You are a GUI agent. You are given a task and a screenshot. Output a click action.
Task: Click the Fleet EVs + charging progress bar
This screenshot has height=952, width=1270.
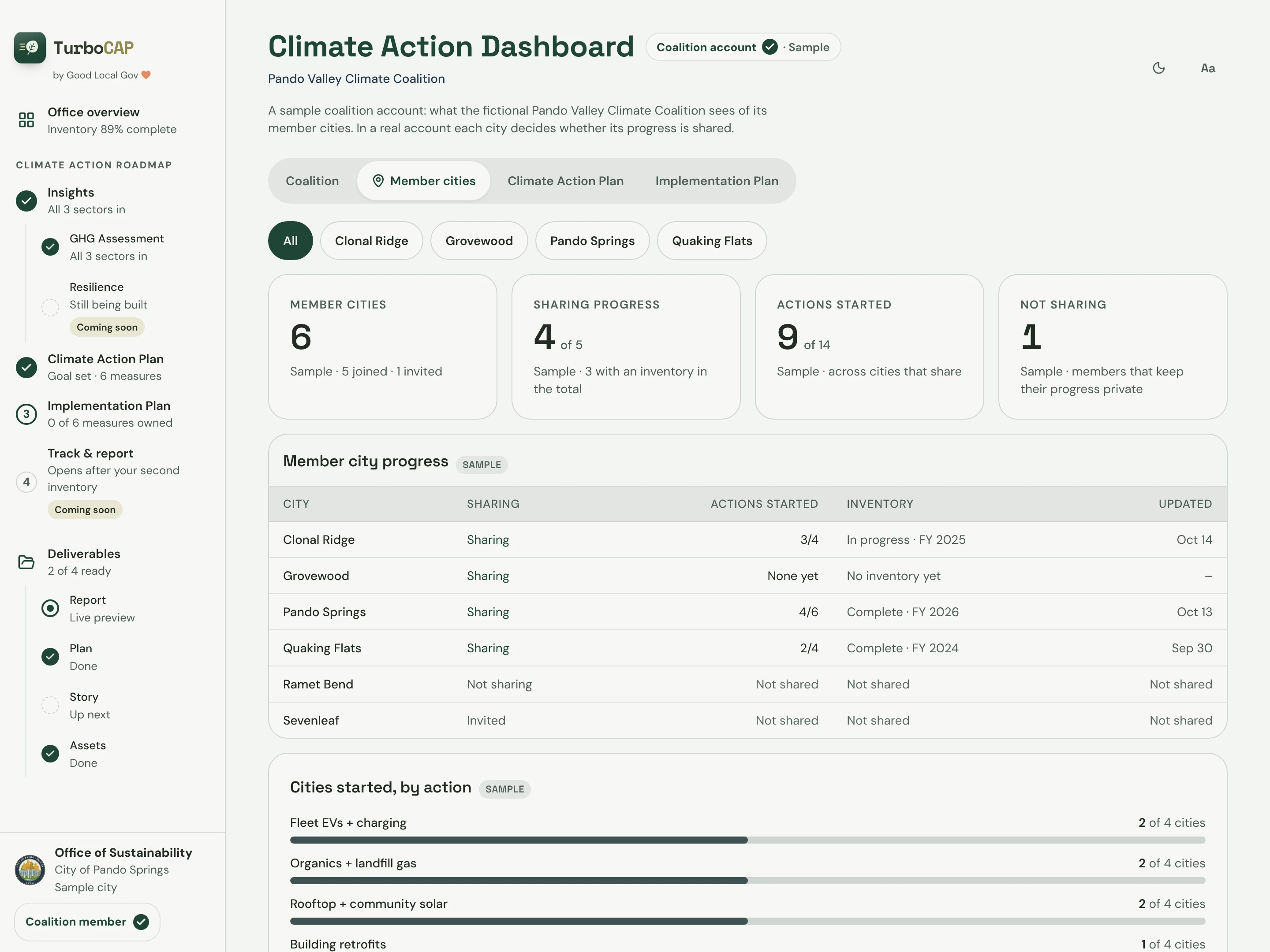(747, 840)
